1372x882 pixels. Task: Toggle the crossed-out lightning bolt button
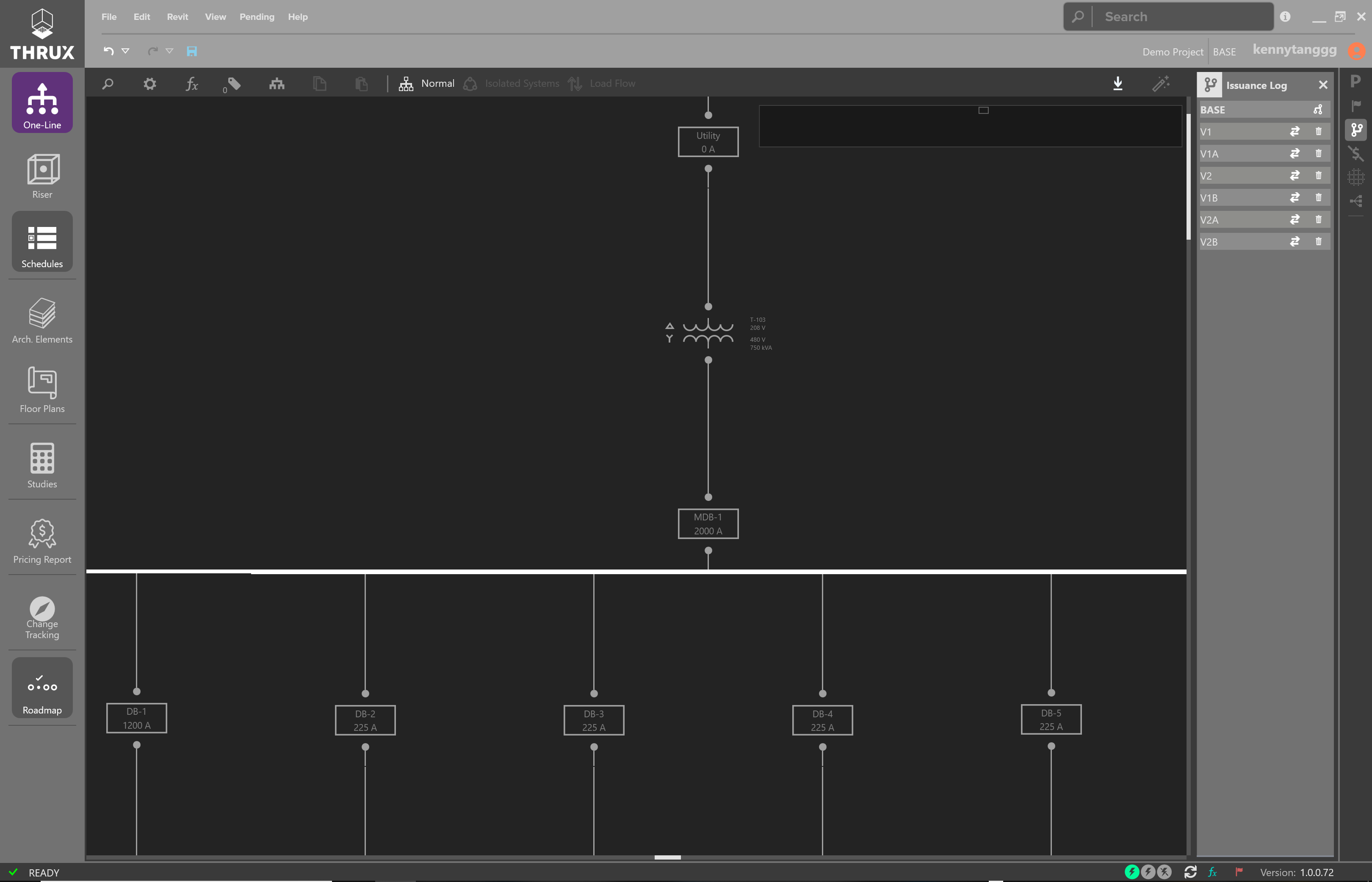(1164, 872)
